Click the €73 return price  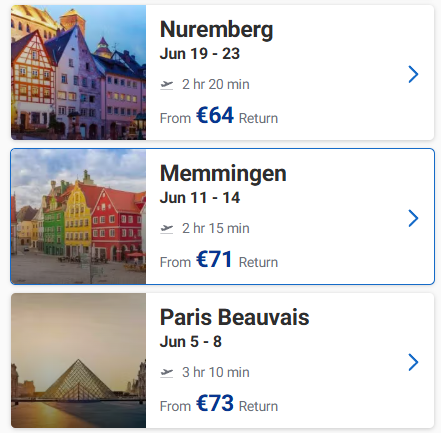215,403
